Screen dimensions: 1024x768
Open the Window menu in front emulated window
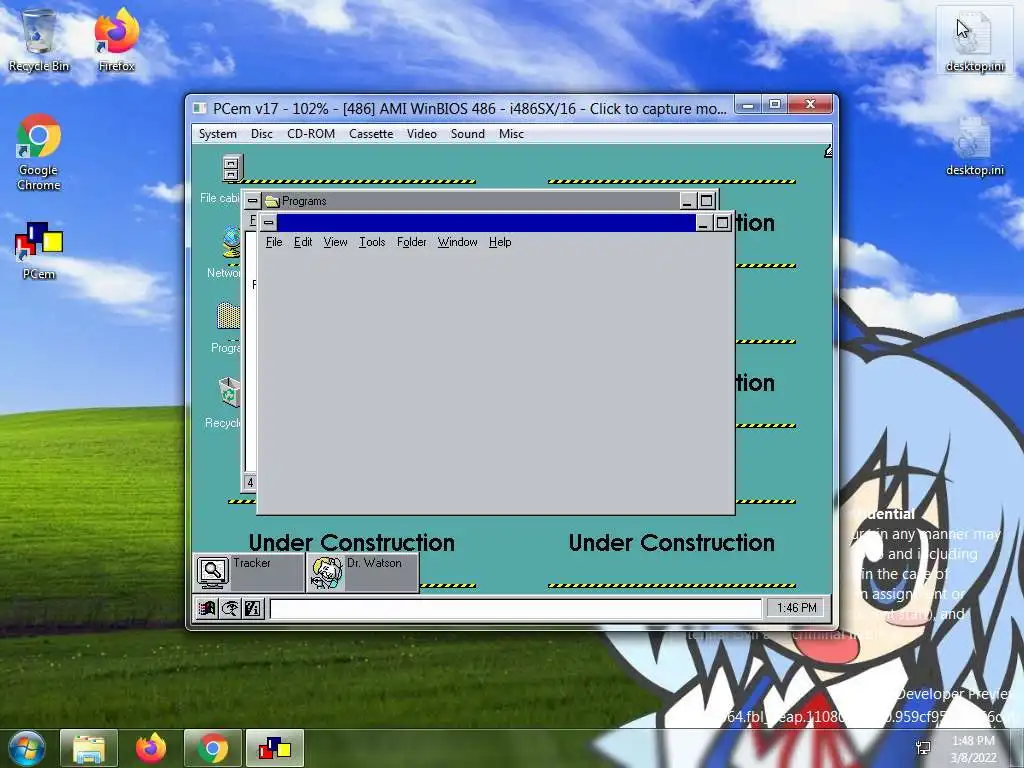[x=457, y=242]
